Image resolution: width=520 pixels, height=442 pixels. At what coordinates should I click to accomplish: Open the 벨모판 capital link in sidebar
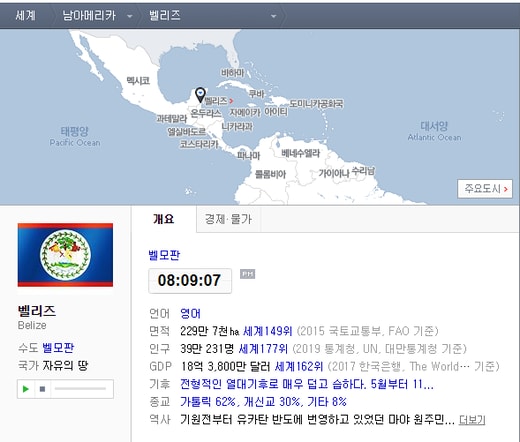[58, 348]
